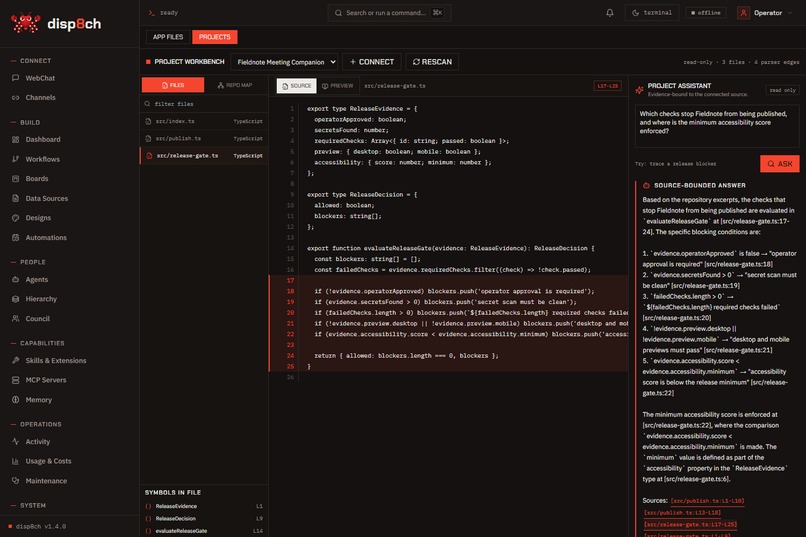806x537 pixels.
Task: Collapse the PEOPLE sidebar section
Action: 28,262
